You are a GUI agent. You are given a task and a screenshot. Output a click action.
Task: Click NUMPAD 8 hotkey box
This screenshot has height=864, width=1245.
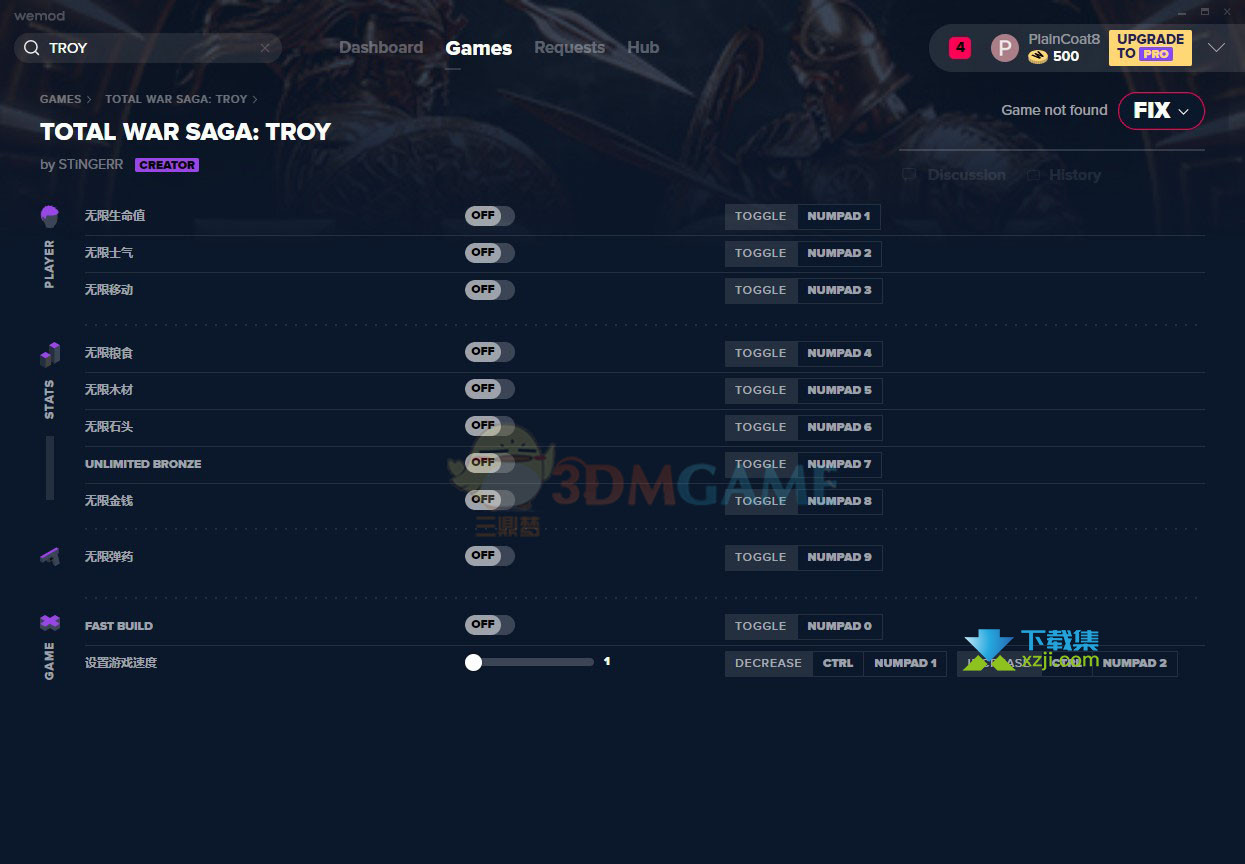pos(839,502)
